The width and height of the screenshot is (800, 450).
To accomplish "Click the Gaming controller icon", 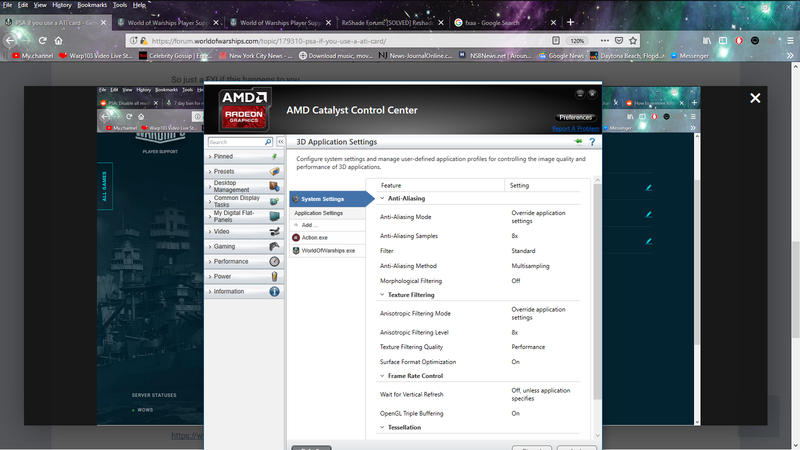I will click(x=274, y=246).
